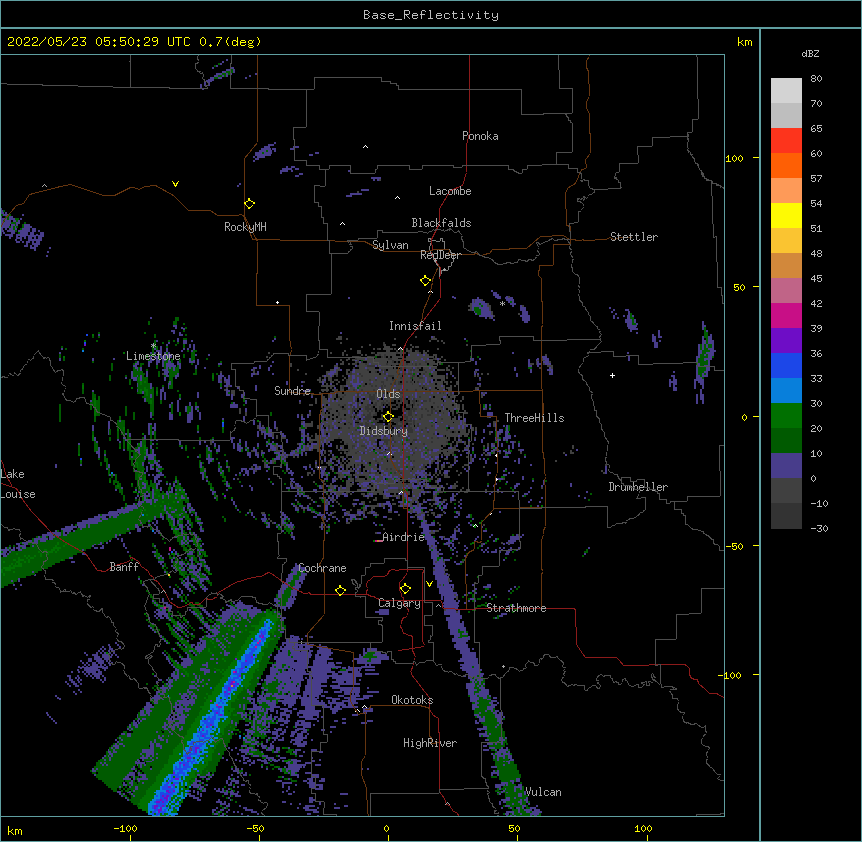
Task: Click the orange 60 dBZ legend swatch
Action: point(786,165)
